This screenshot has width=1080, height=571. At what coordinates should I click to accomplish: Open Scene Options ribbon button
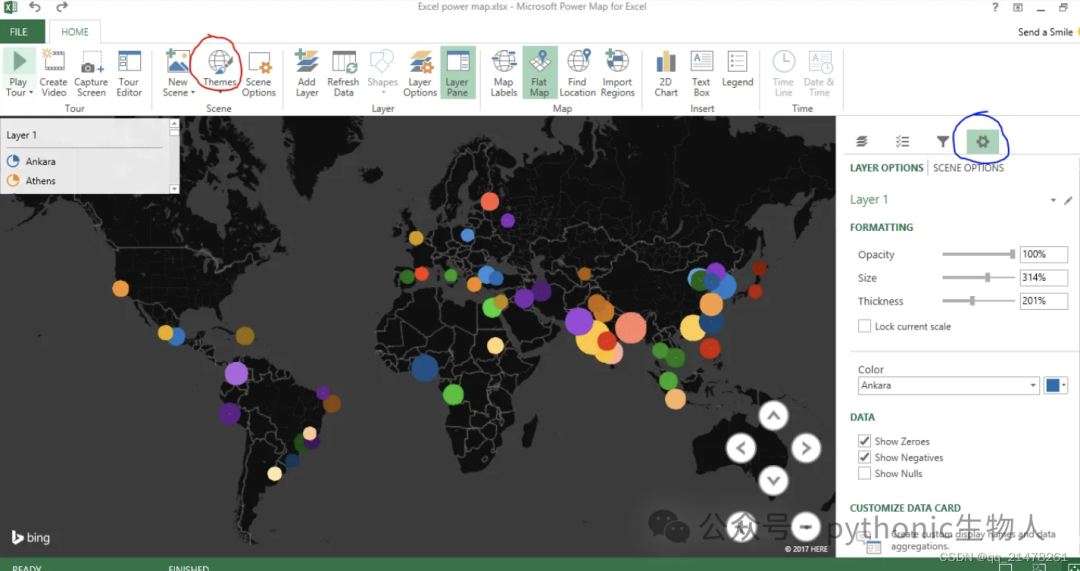pos(259,73)
